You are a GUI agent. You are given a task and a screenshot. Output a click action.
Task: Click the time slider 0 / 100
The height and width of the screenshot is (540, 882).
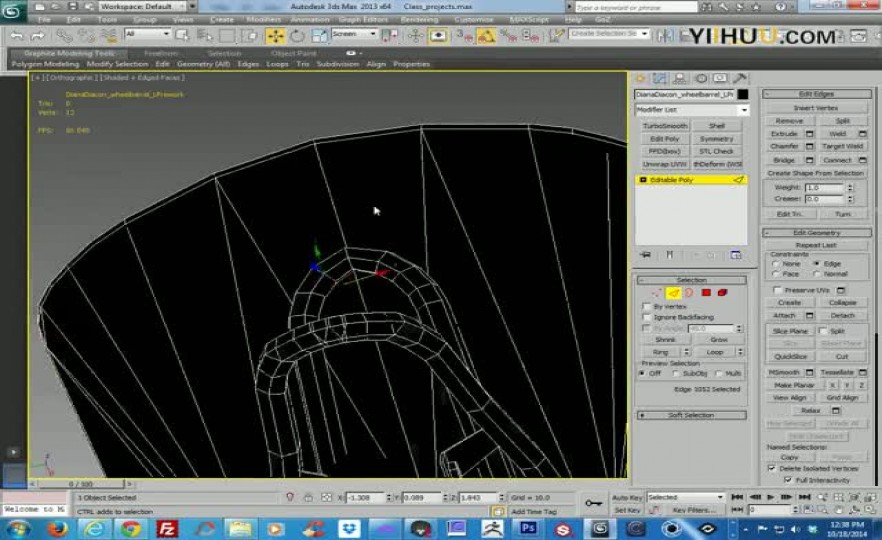[81, 484]
